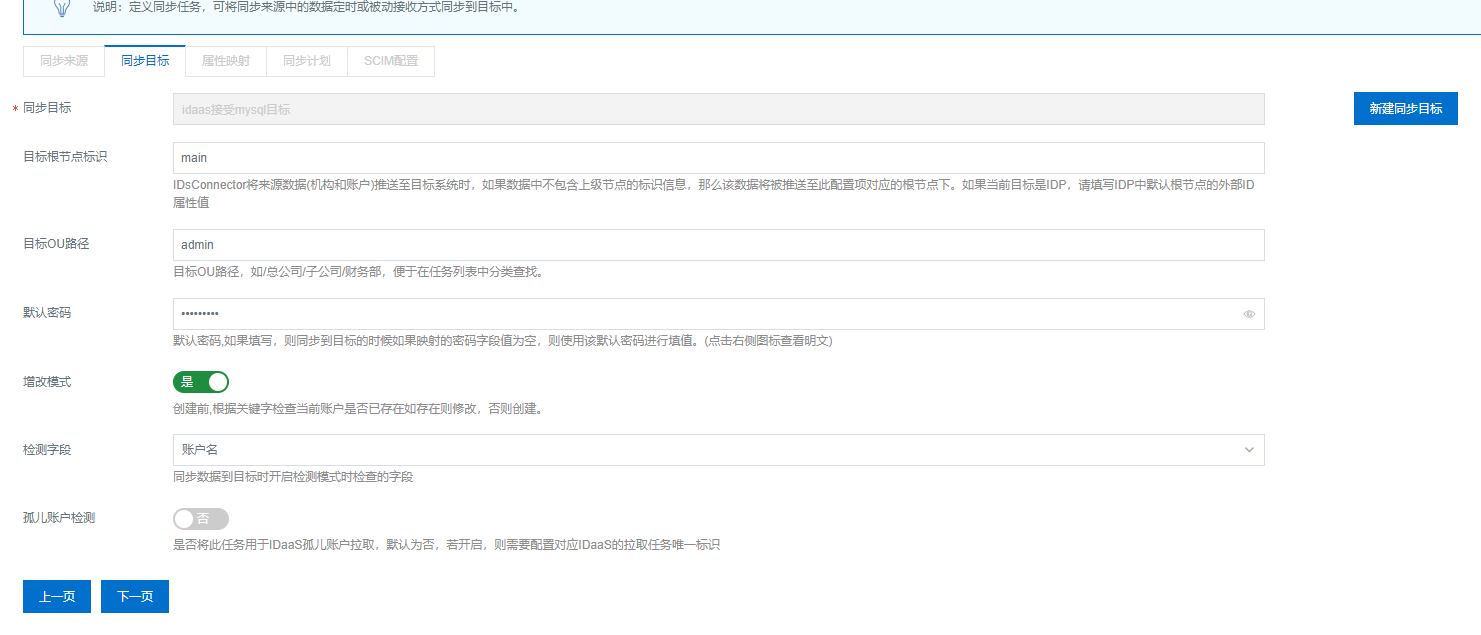Toggle the 增改模式 switch off
The width and height of the screenshot is (1481, 635).
click(x=201, y=382)
